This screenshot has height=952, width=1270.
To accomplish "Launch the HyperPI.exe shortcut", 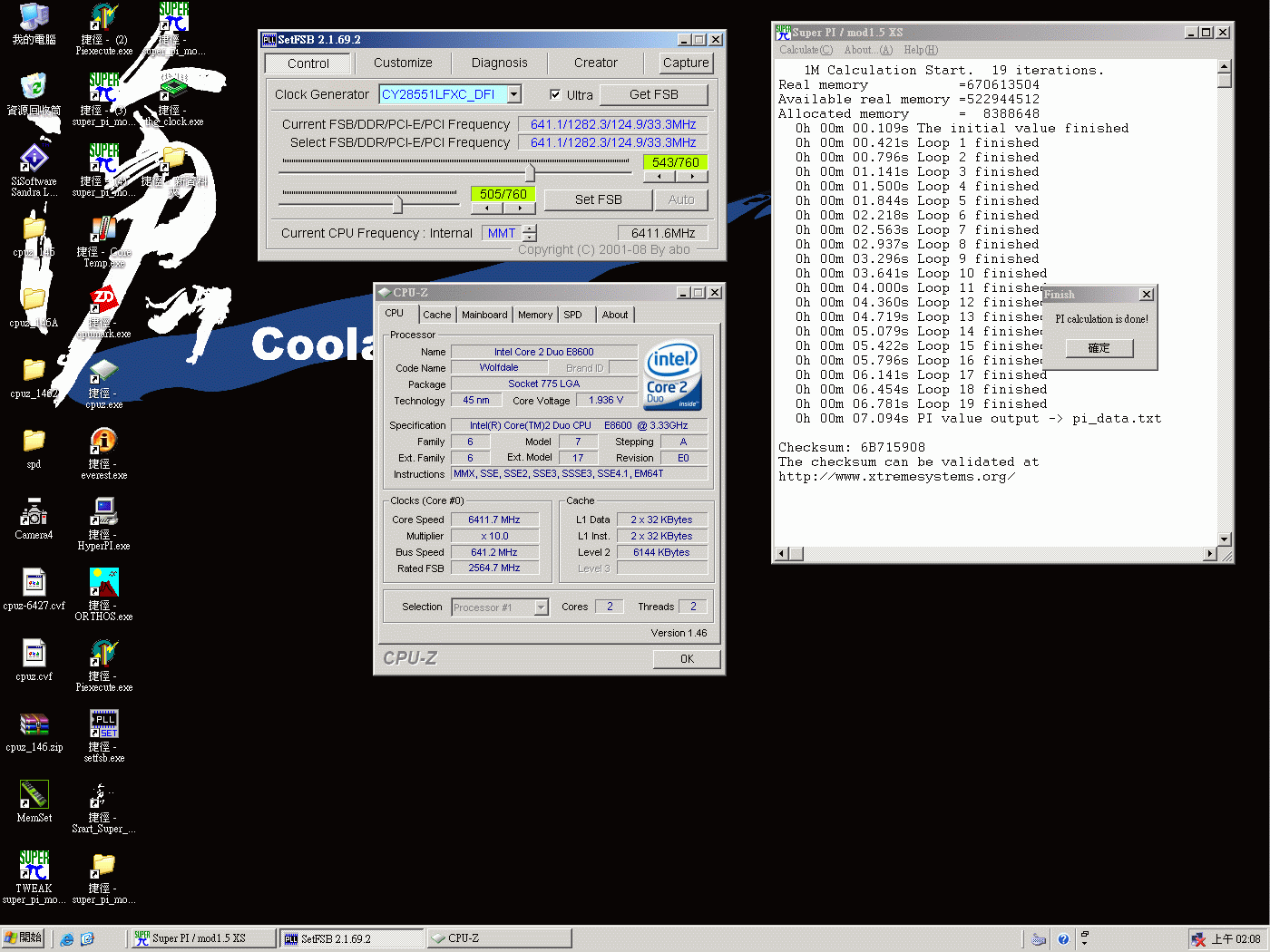I will [x=104, y=524].
